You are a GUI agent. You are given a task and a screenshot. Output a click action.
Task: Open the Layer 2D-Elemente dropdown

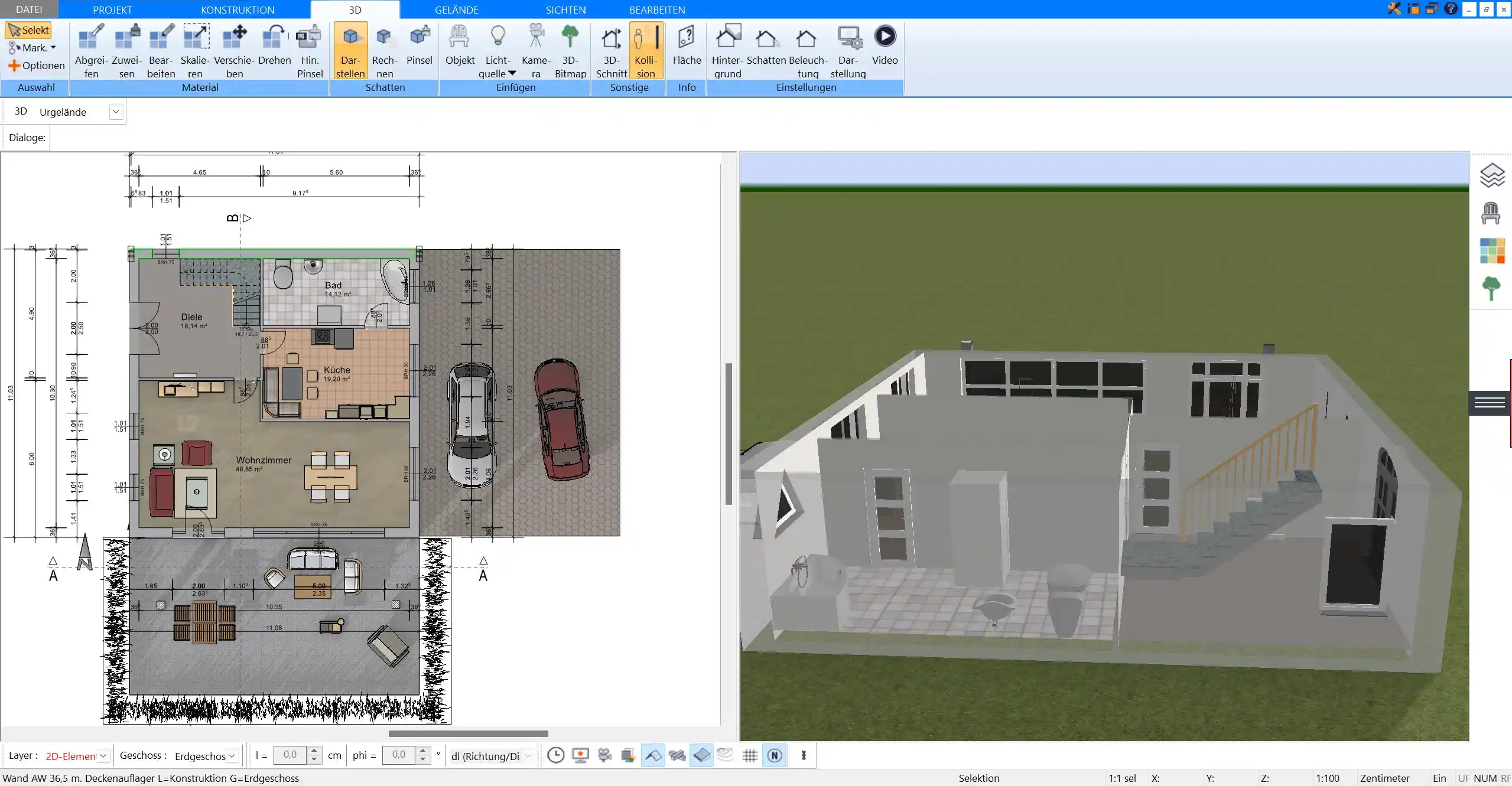tap(103, 755)
